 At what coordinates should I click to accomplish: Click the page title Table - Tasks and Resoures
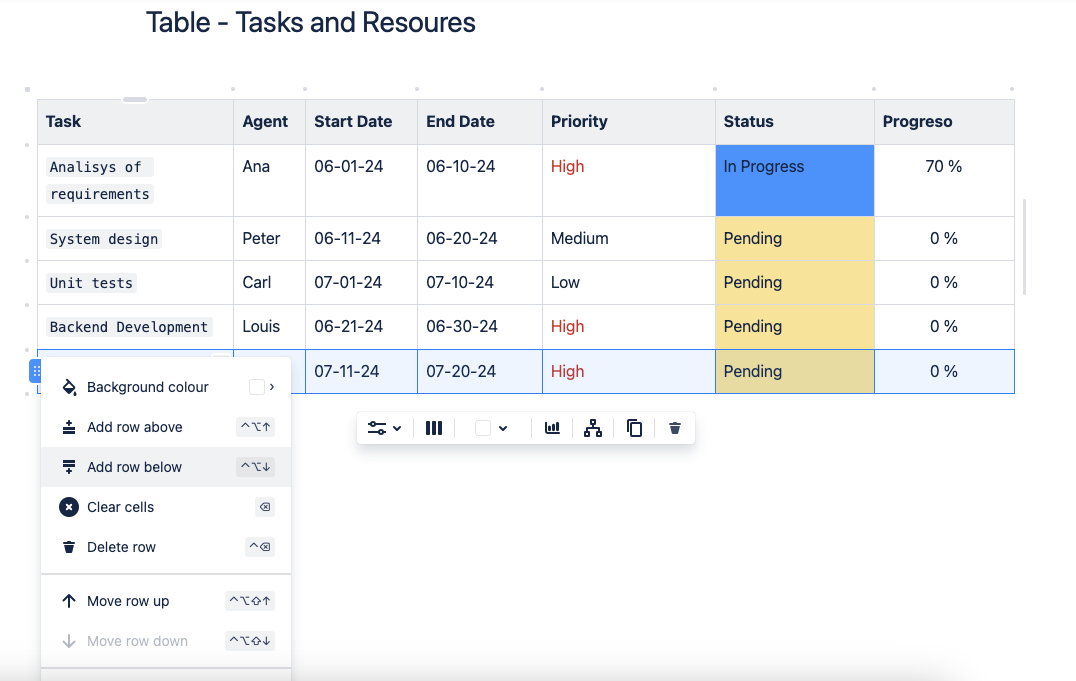310,22
